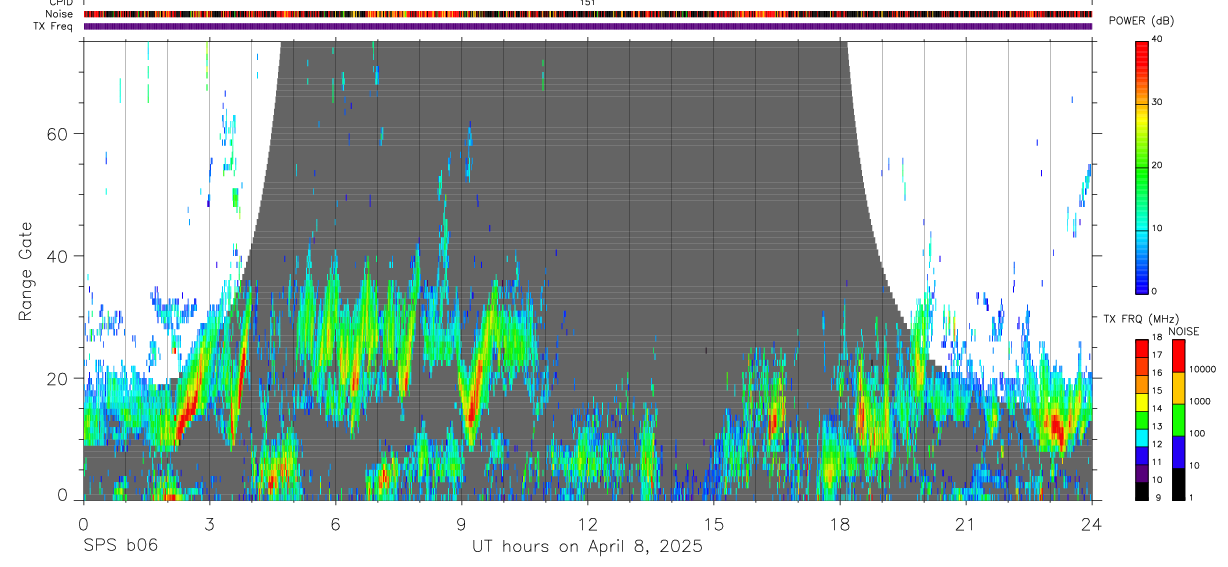This screenshot has width=1228, height=567.
Task: Click the NOISE color scale bar
Action: click(1178, 419)
